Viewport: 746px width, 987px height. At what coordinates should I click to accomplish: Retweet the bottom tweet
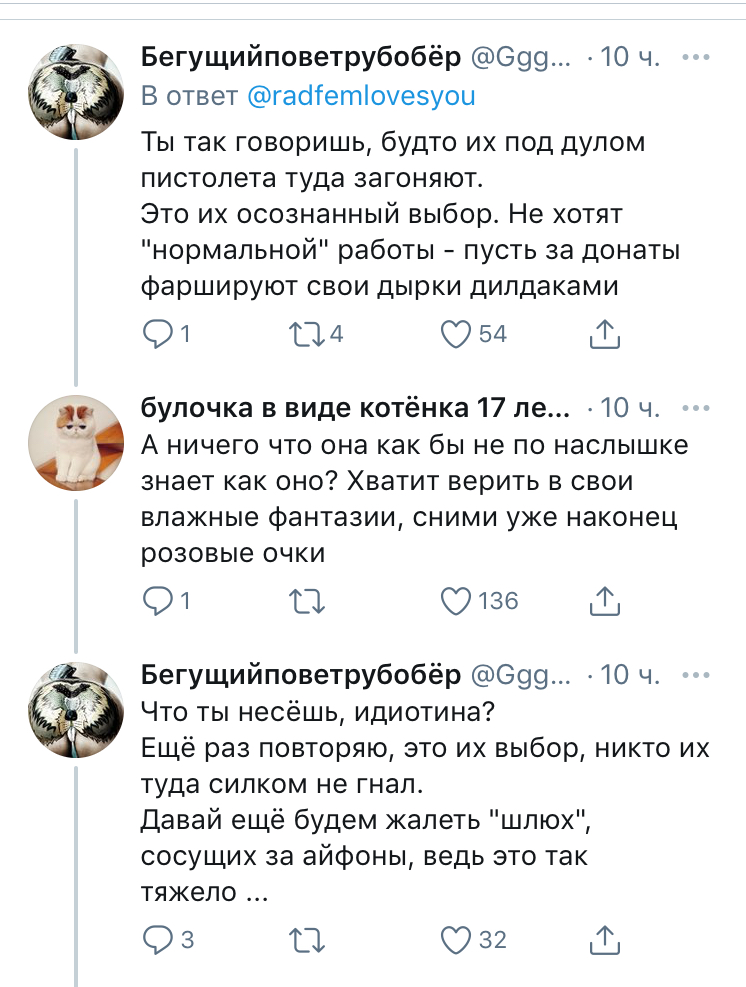303,939
